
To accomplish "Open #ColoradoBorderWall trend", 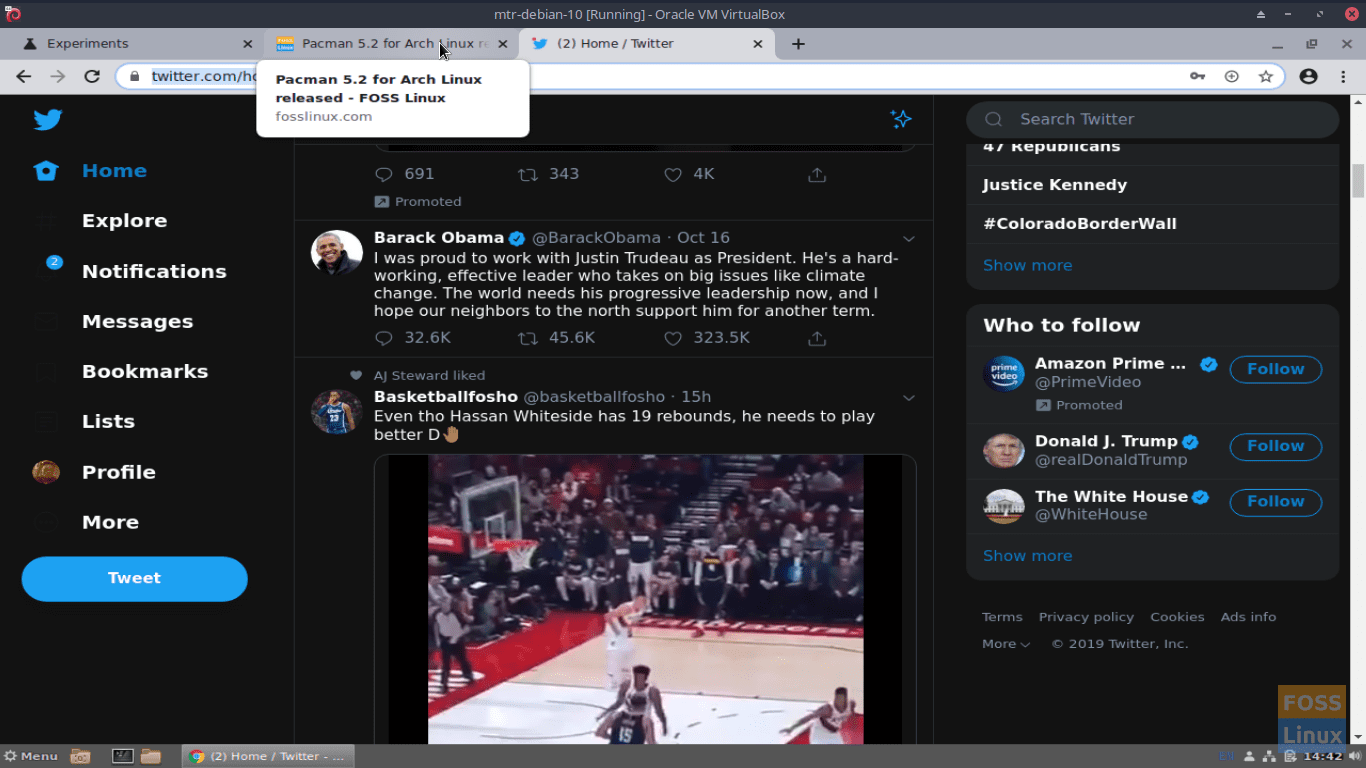I will tap(1079, 224).
